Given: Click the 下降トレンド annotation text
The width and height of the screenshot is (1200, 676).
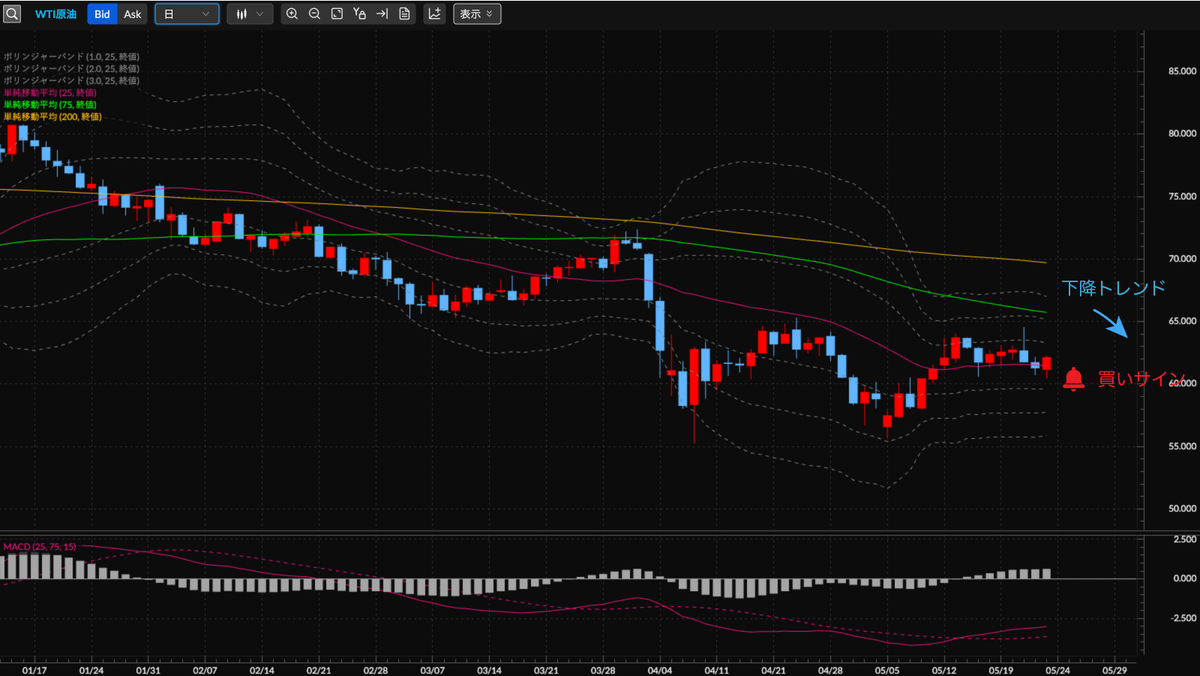Looking at the screenshot, I should 1113,288.
